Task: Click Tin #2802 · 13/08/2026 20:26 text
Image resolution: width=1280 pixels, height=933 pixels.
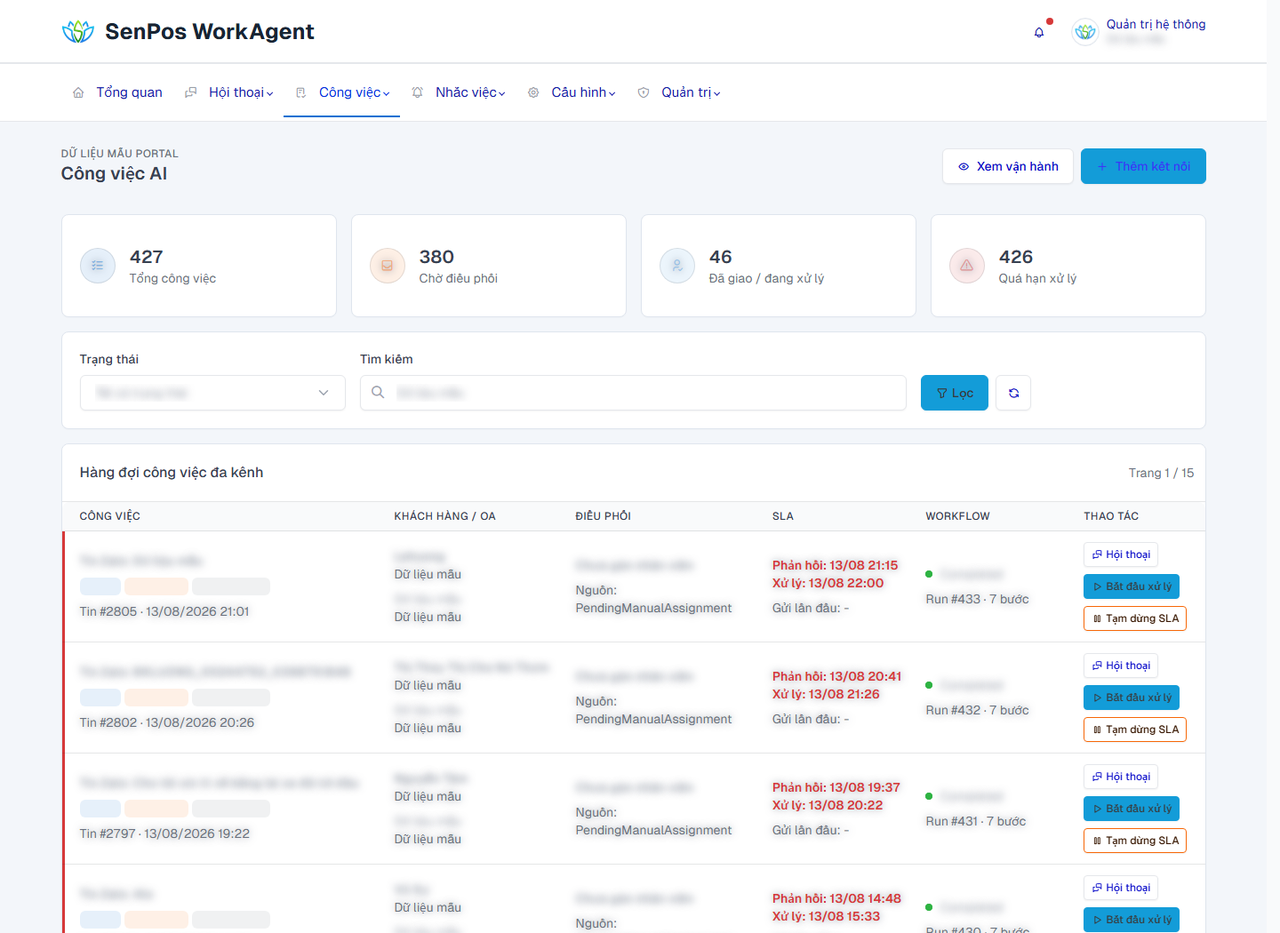Action: pyautogui.click(x=165, y=722)
